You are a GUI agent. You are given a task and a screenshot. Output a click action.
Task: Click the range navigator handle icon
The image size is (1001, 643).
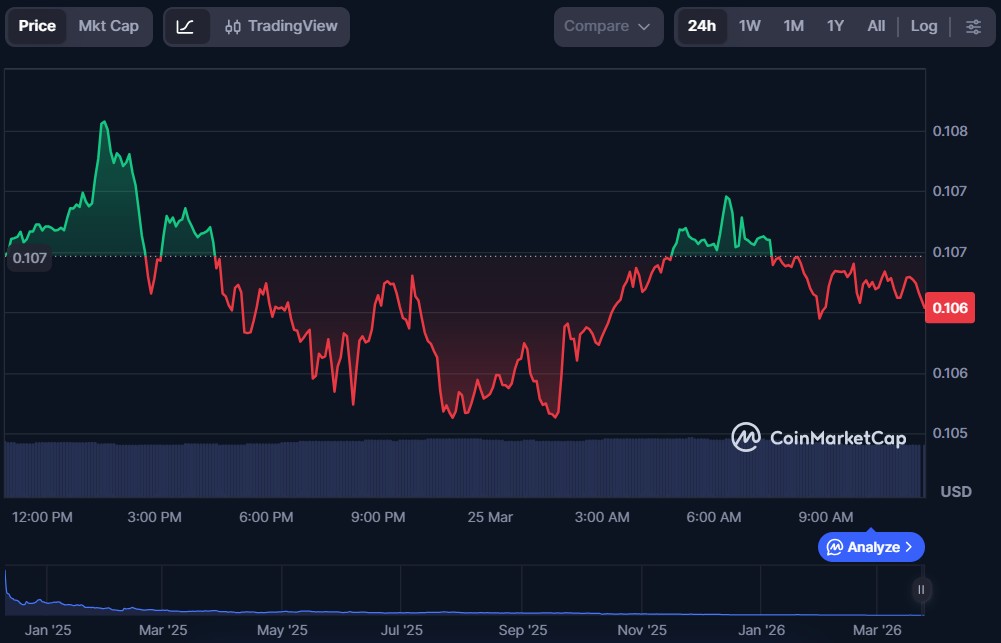click(x=920, y=589)
